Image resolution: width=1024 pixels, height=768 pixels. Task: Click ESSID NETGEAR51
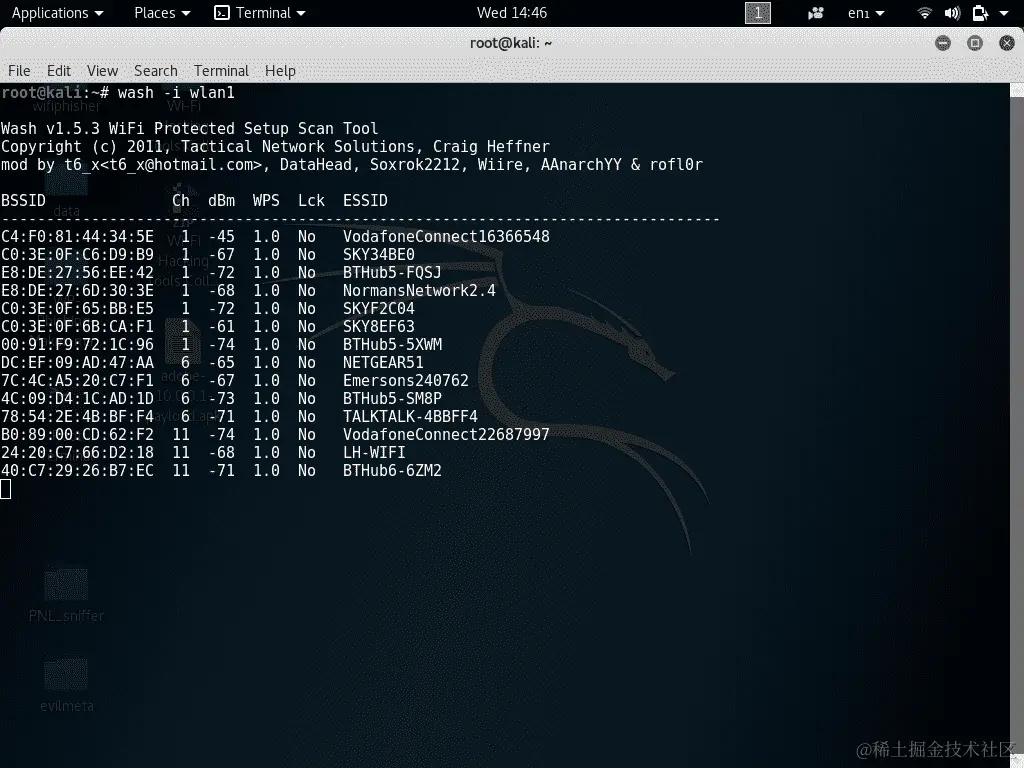[383, 362]
